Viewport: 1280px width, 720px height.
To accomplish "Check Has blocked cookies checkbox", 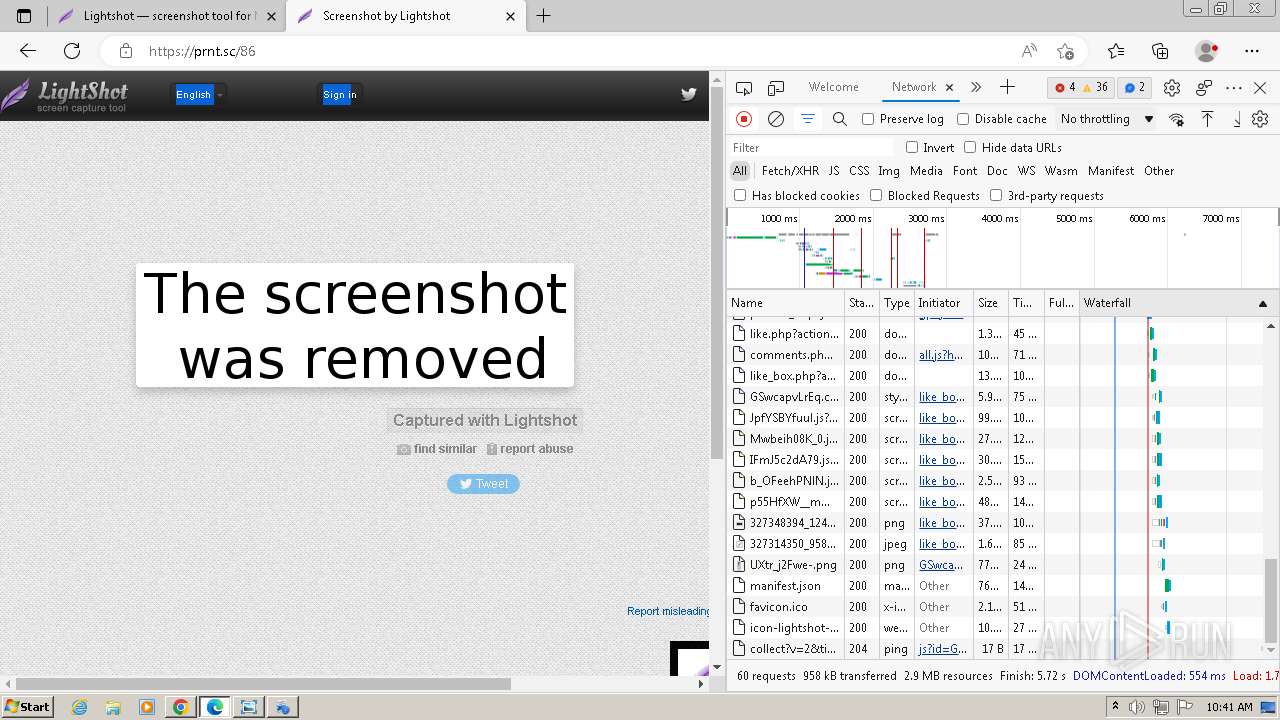I will tap(740, 195).
